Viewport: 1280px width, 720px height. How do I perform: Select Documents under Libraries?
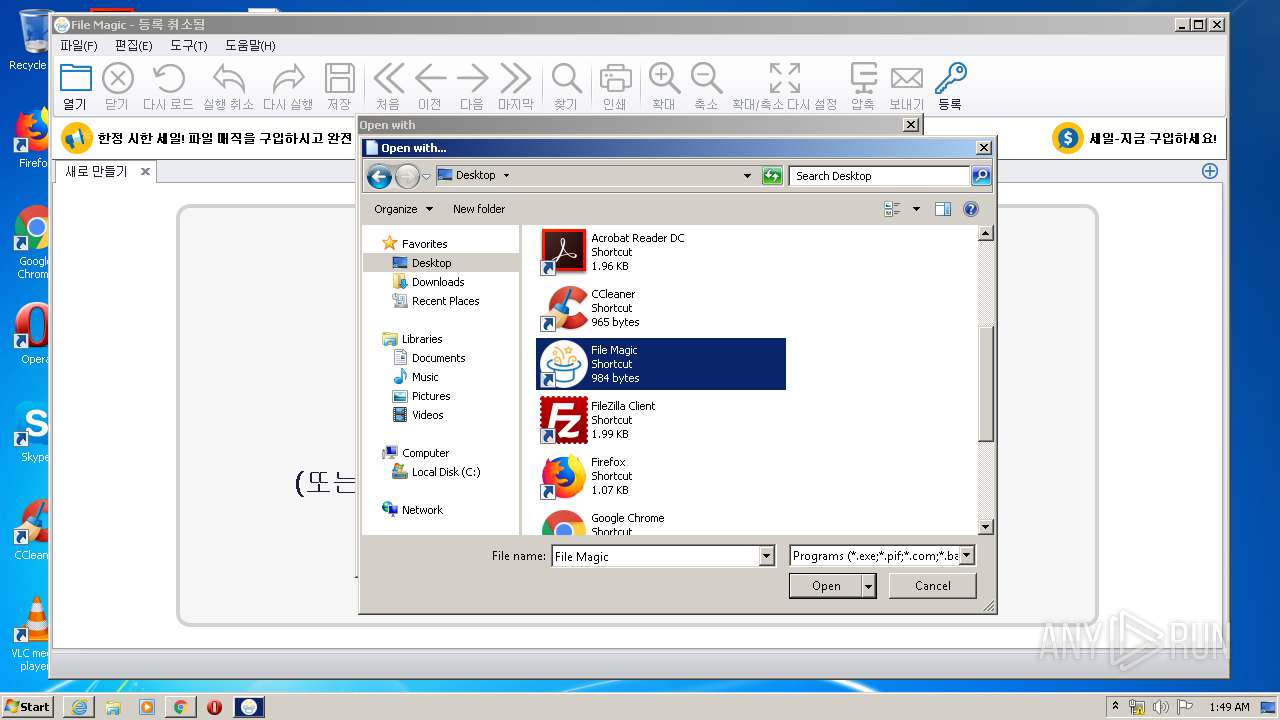coord(438,358)
